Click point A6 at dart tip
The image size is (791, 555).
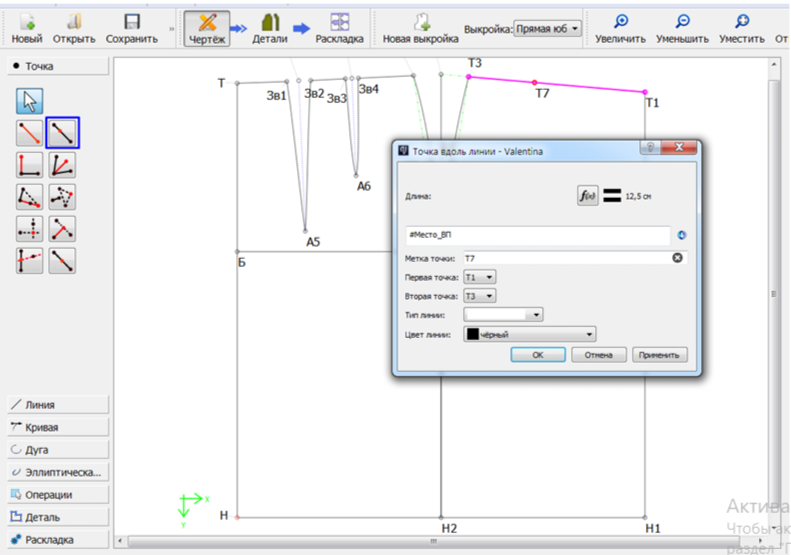click(x=356, y=175)
